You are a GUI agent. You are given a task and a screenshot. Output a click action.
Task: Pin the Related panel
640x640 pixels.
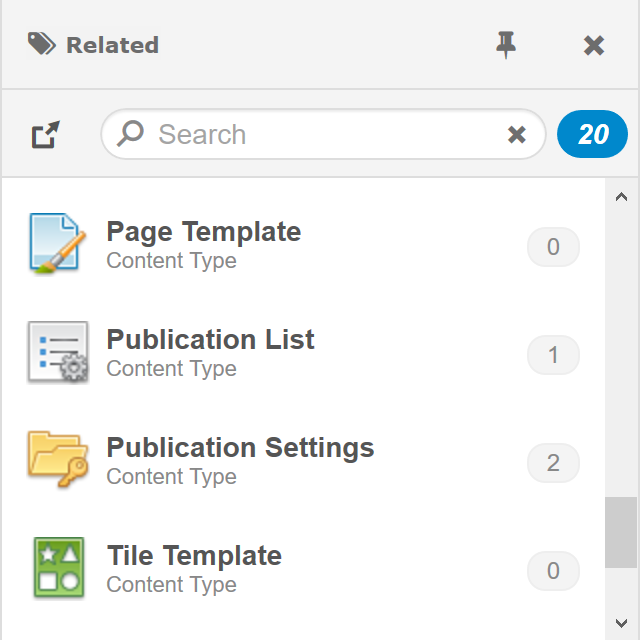tap(507, 44)
